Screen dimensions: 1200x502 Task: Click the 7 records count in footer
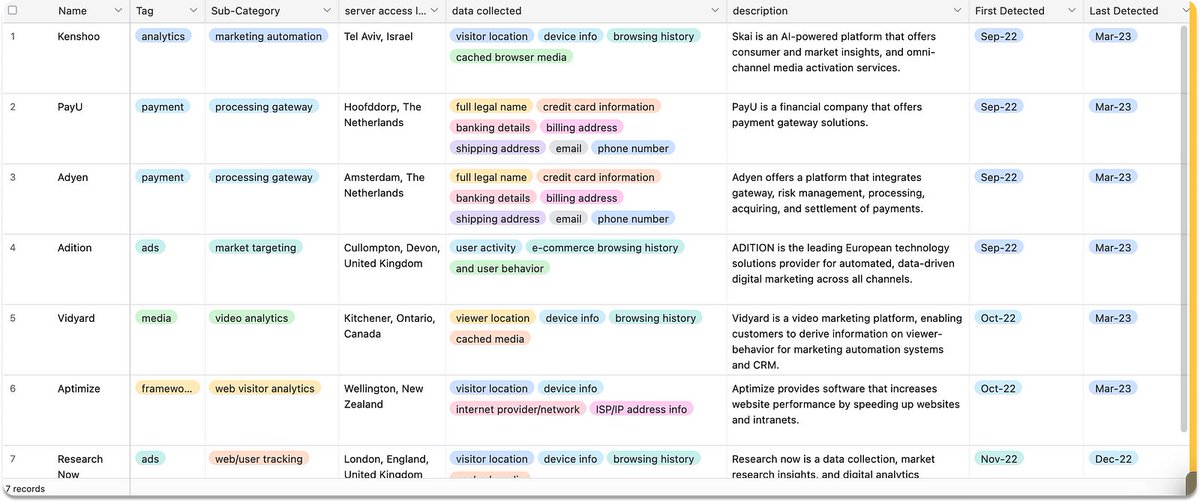pos(26,489)
